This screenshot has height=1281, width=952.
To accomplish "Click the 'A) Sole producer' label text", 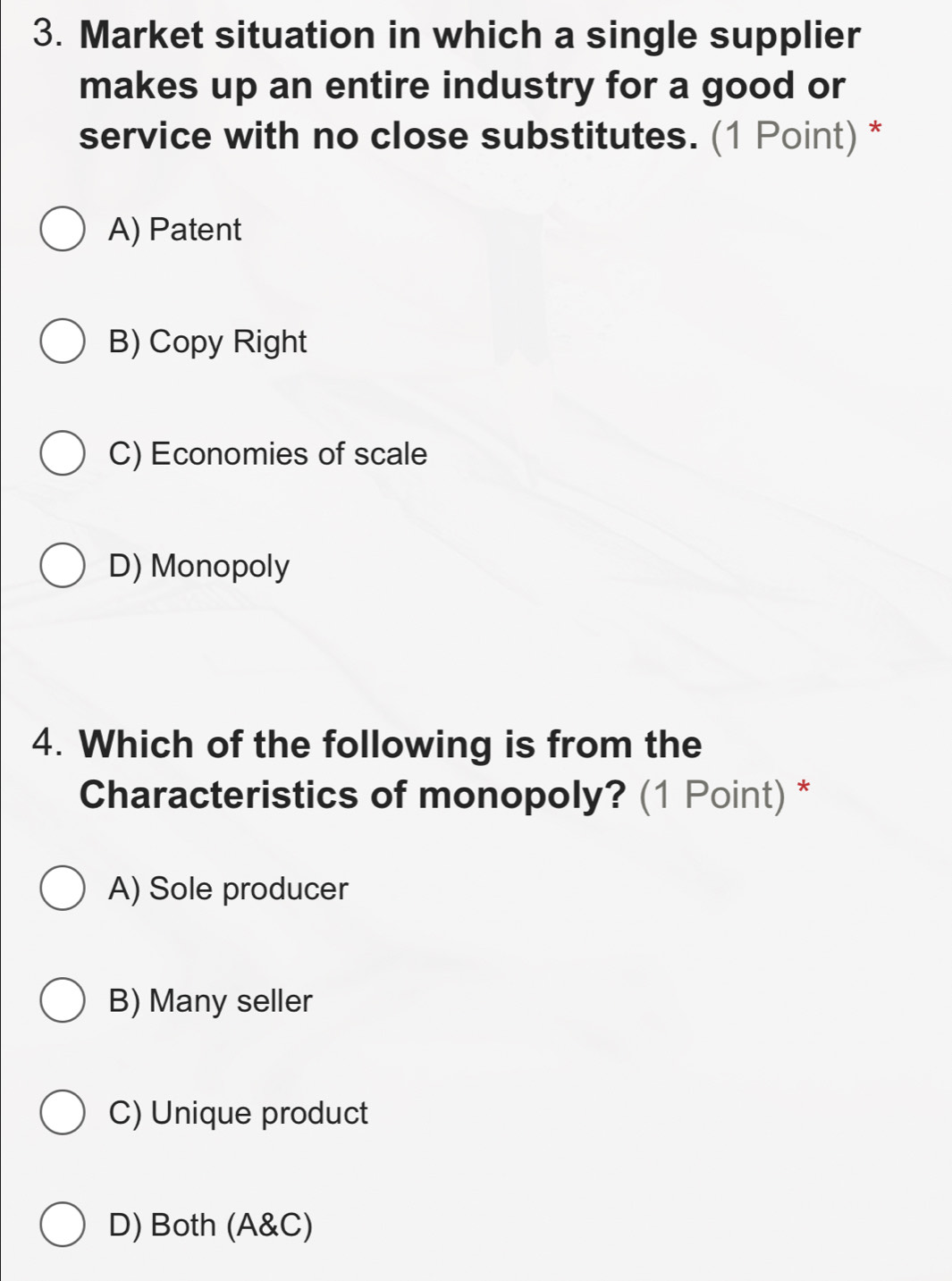I will (x=228, y=889).
